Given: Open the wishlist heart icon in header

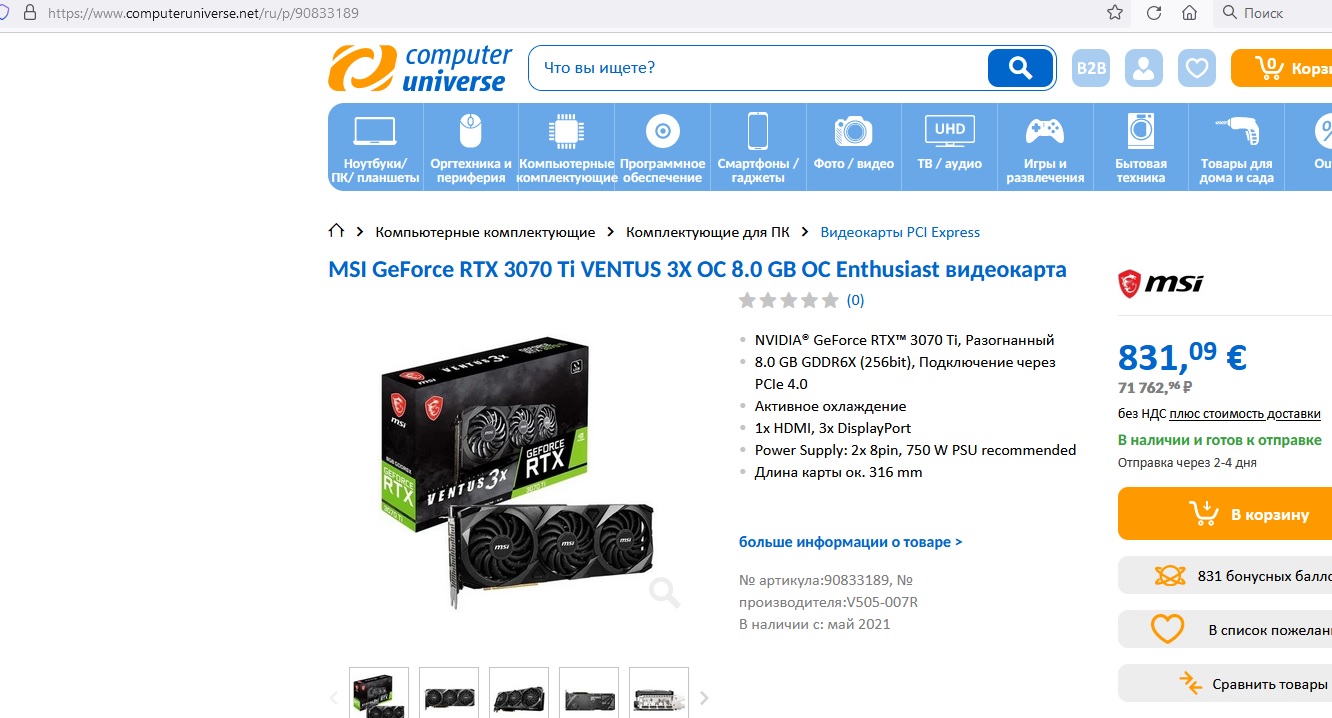Looking at the screenshot, I should [x=1196, y=68].
